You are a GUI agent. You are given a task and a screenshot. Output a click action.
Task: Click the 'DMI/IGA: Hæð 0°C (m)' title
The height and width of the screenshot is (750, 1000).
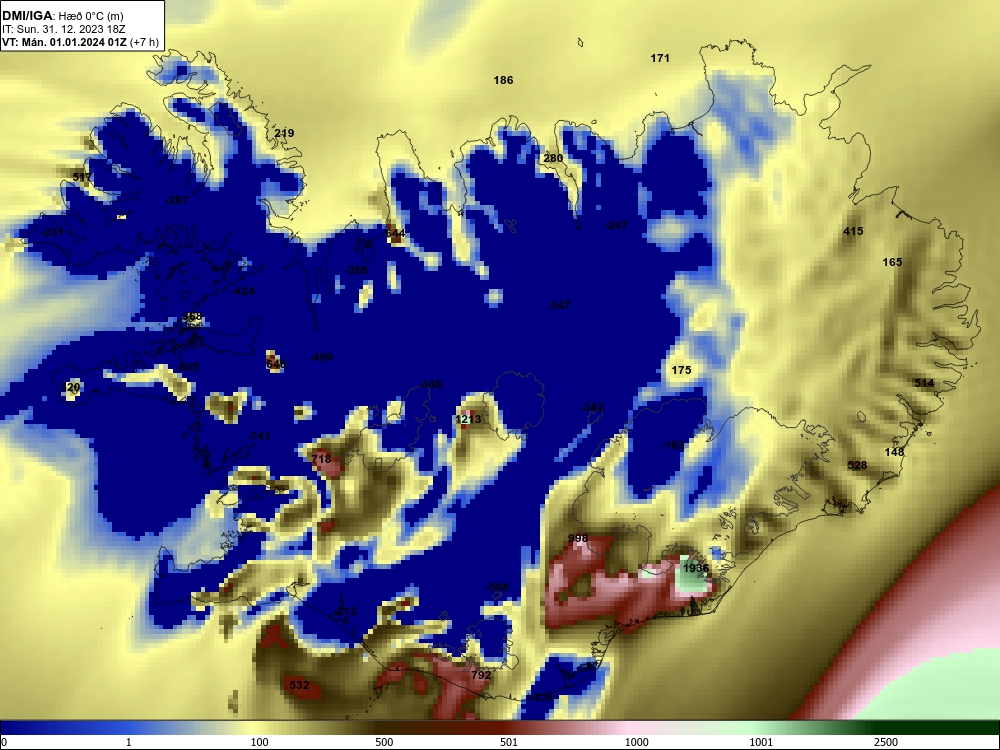tap(62, 16)
